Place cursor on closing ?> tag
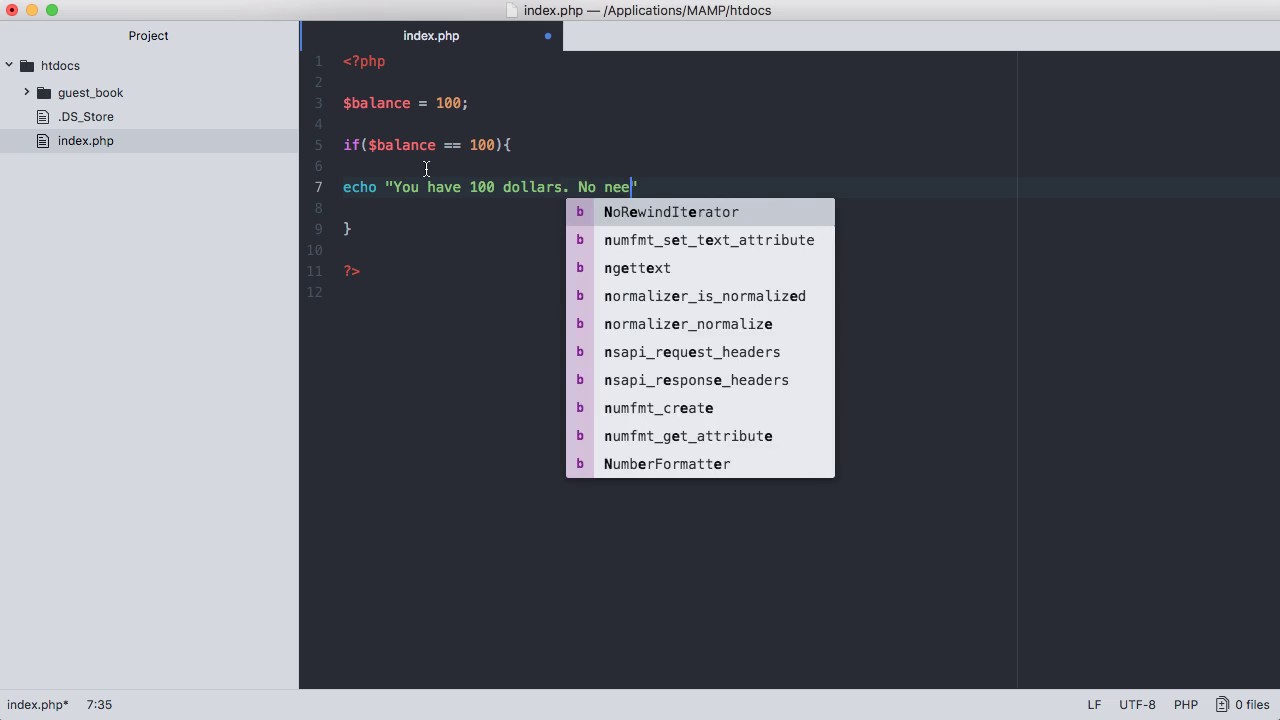The width and height of the screenshot is (1280, 720). pos(351,271)
